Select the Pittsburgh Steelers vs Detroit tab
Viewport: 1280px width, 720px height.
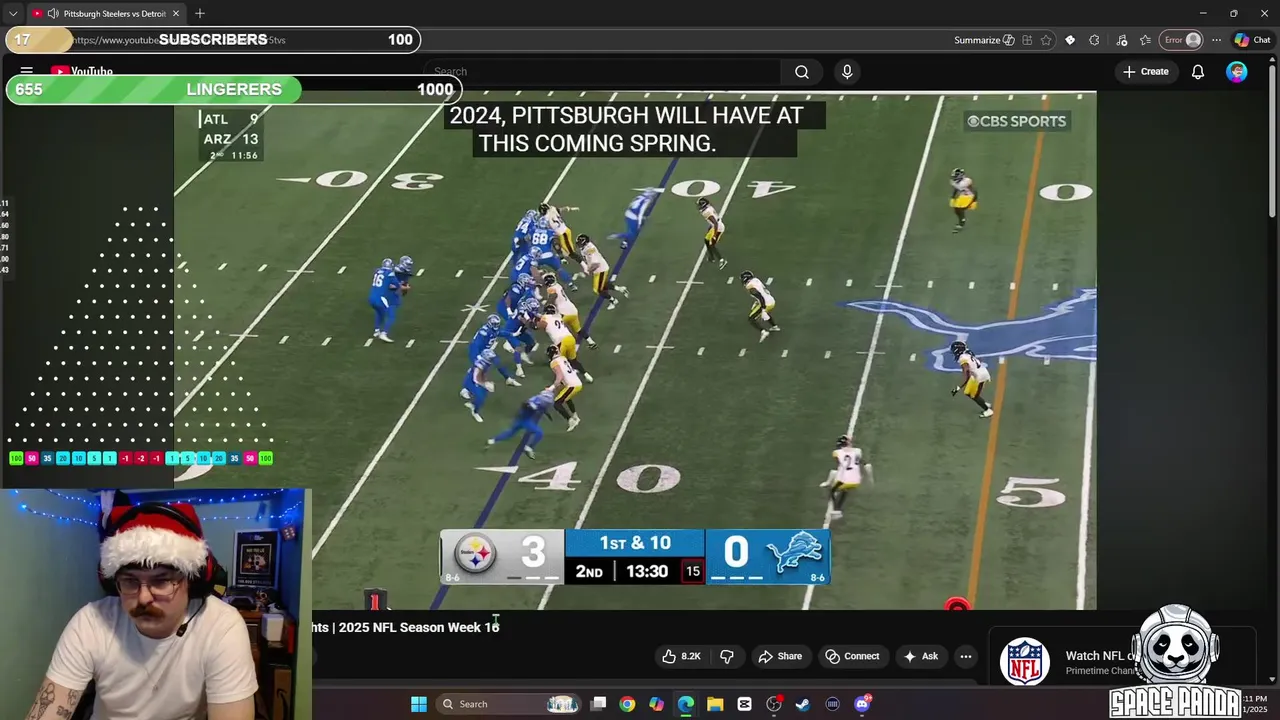[107, 14]
